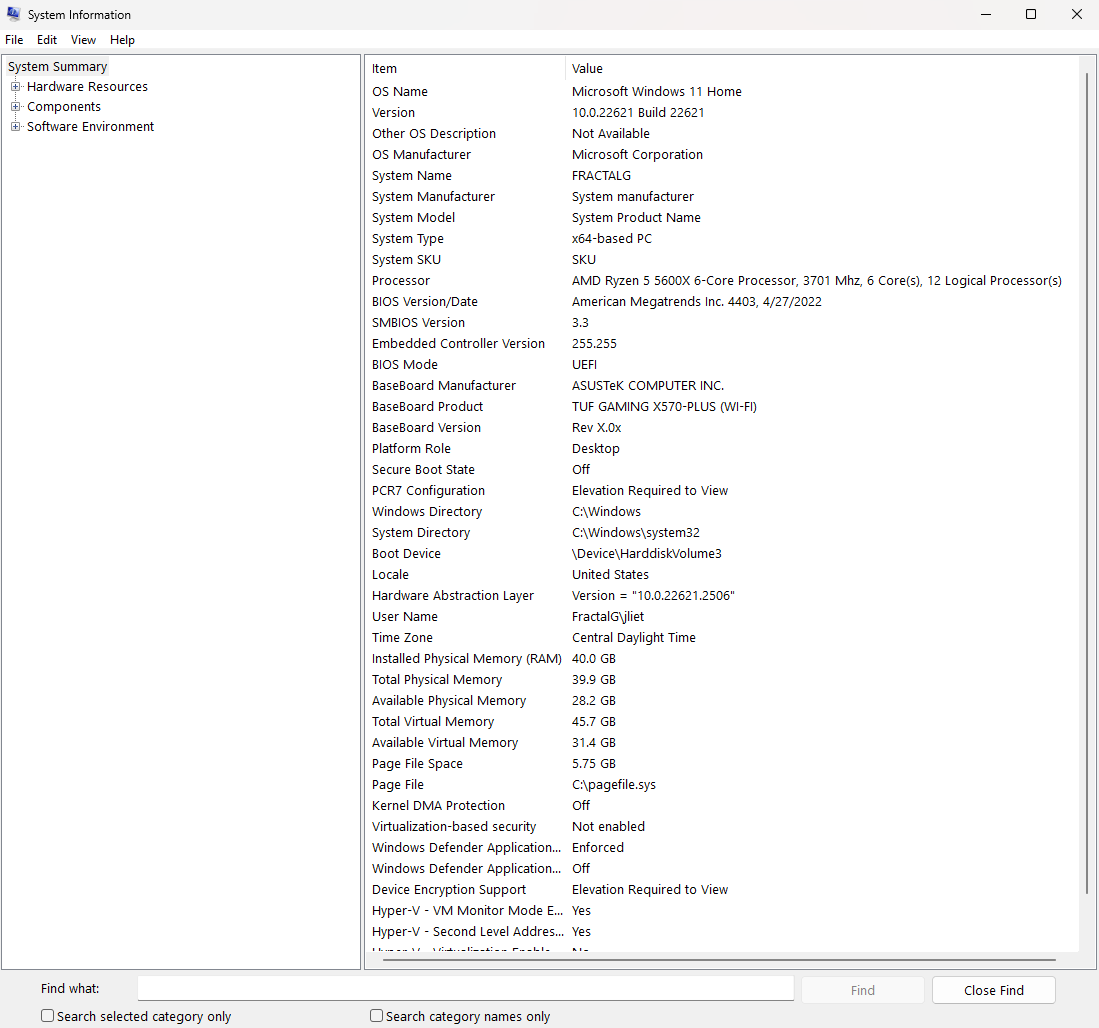Click the TUF GAMING X570-PLUS (WI-FI) value

(664, 407)
